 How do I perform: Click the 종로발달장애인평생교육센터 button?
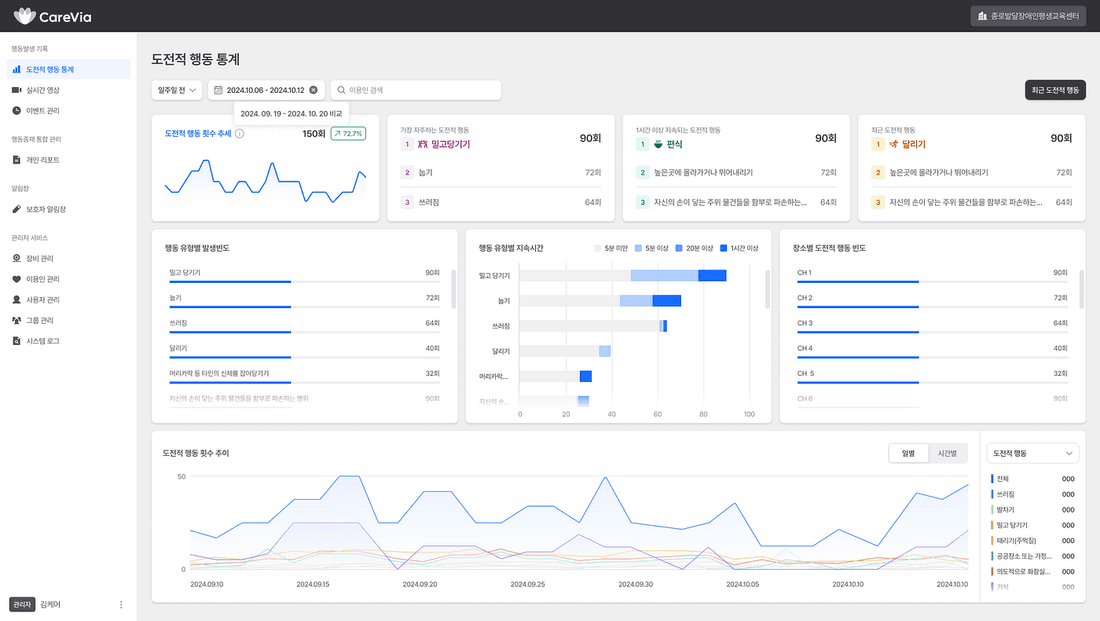point(1028,15)
